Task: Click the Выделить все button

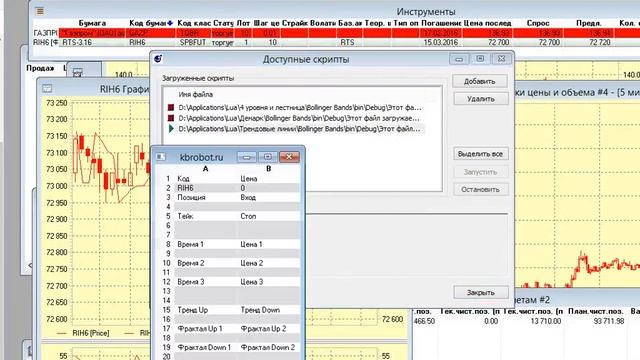Action: coord(480,154)
